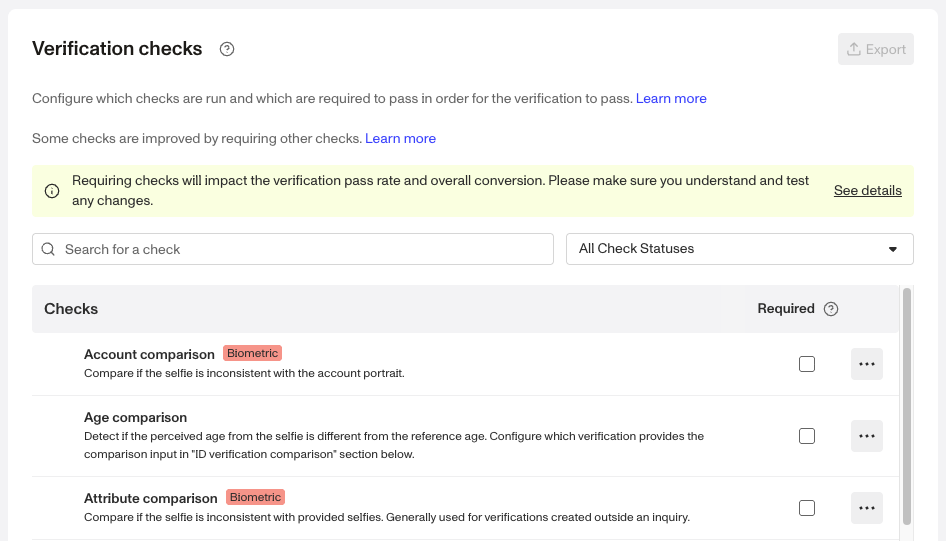The height and width of the screenshot is (541, 946).
Task: Open more options for Account comparison
Action: (867, 364)
